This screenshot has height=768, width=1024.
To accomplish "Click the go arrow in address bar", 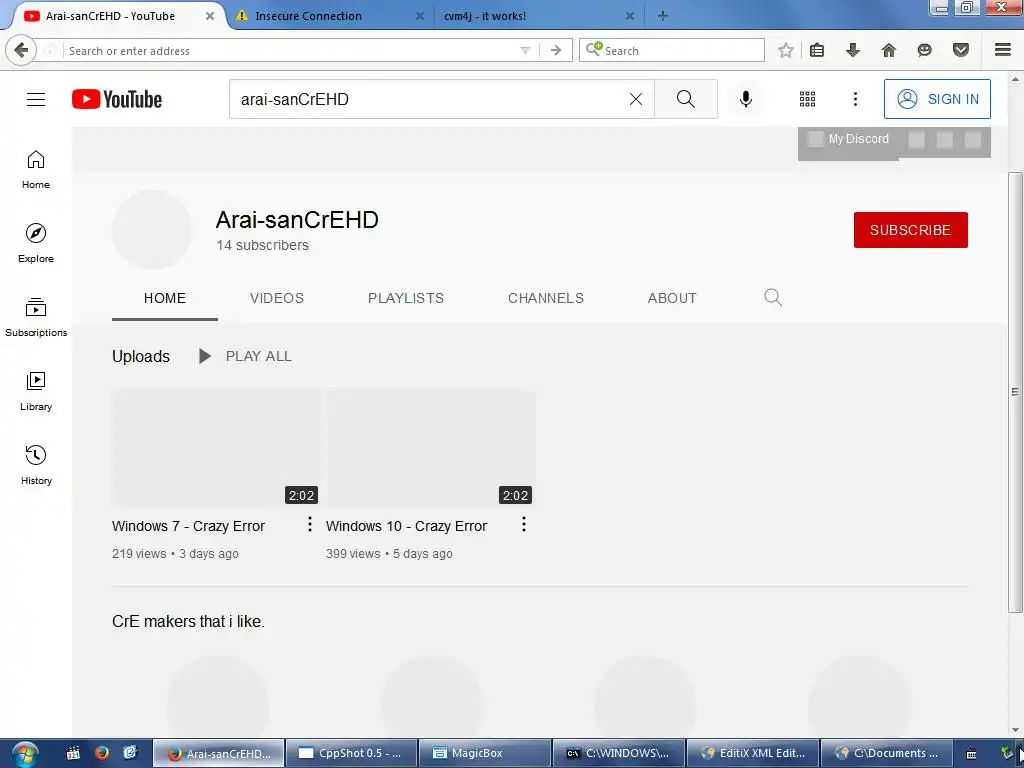I will coord(556,50).
